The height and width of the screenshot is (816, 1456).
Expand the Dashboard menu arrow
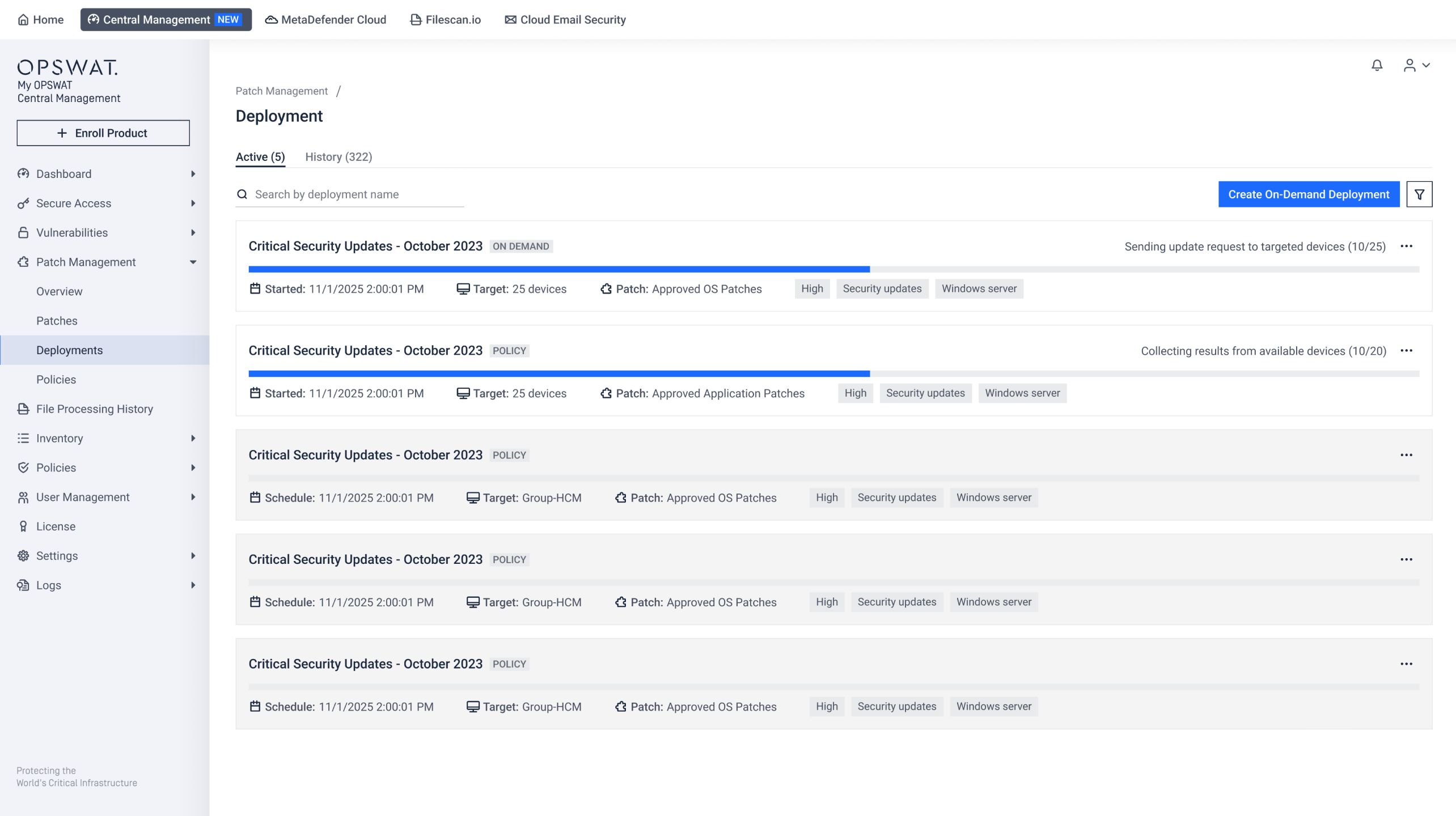coord(193,174)
